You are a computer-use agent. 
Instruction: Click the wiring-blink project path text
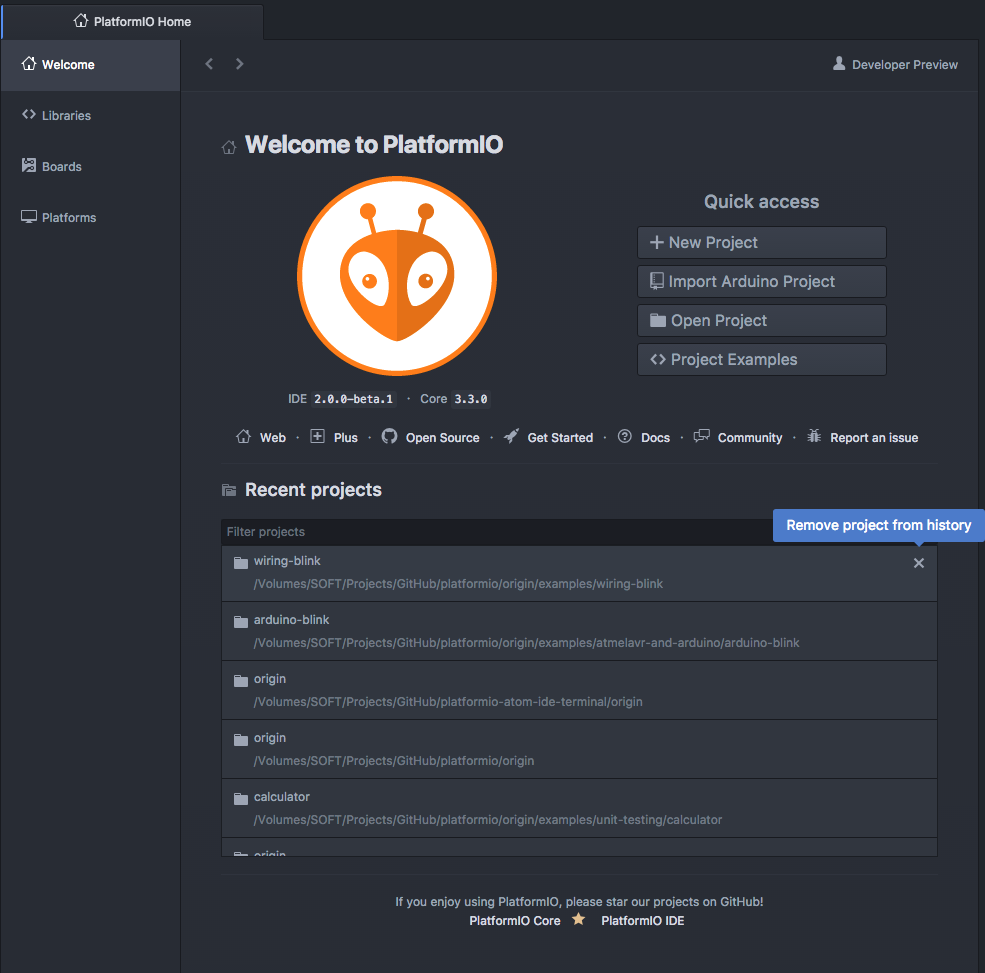(458, 584)
